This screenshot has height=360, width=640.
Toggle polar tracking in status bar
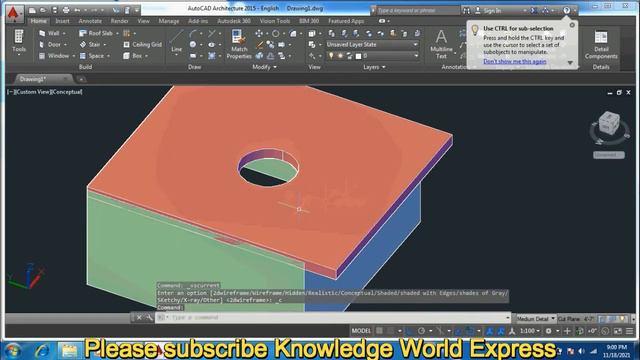pos(421,331)
